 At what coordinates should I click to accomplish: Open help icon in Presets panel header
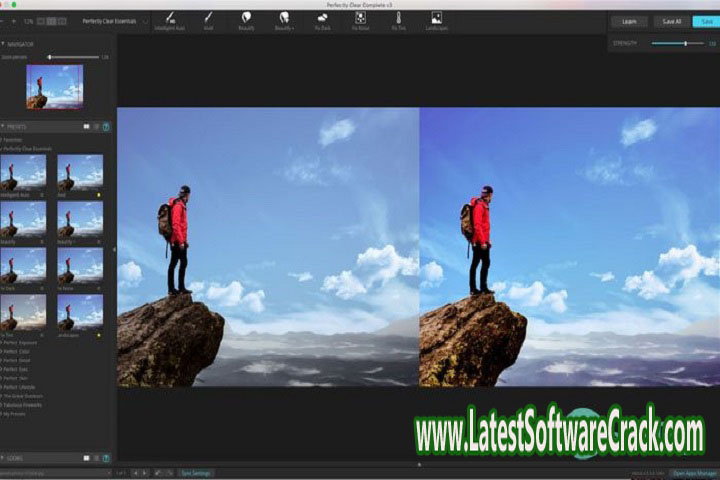coord(106,127)
